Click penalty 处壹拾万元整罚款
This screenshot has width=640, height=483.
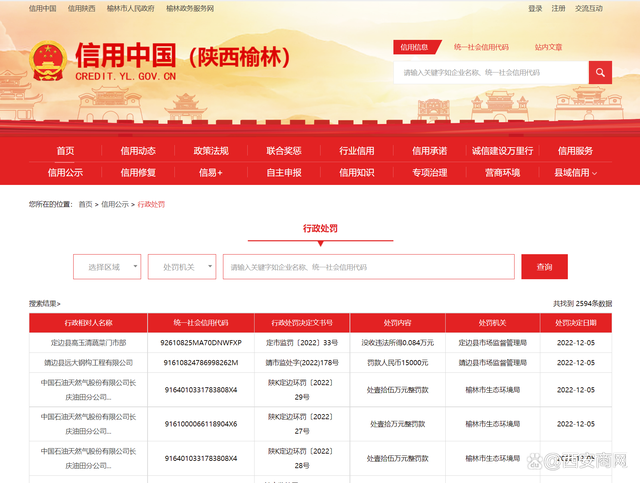tap(398, 424)
